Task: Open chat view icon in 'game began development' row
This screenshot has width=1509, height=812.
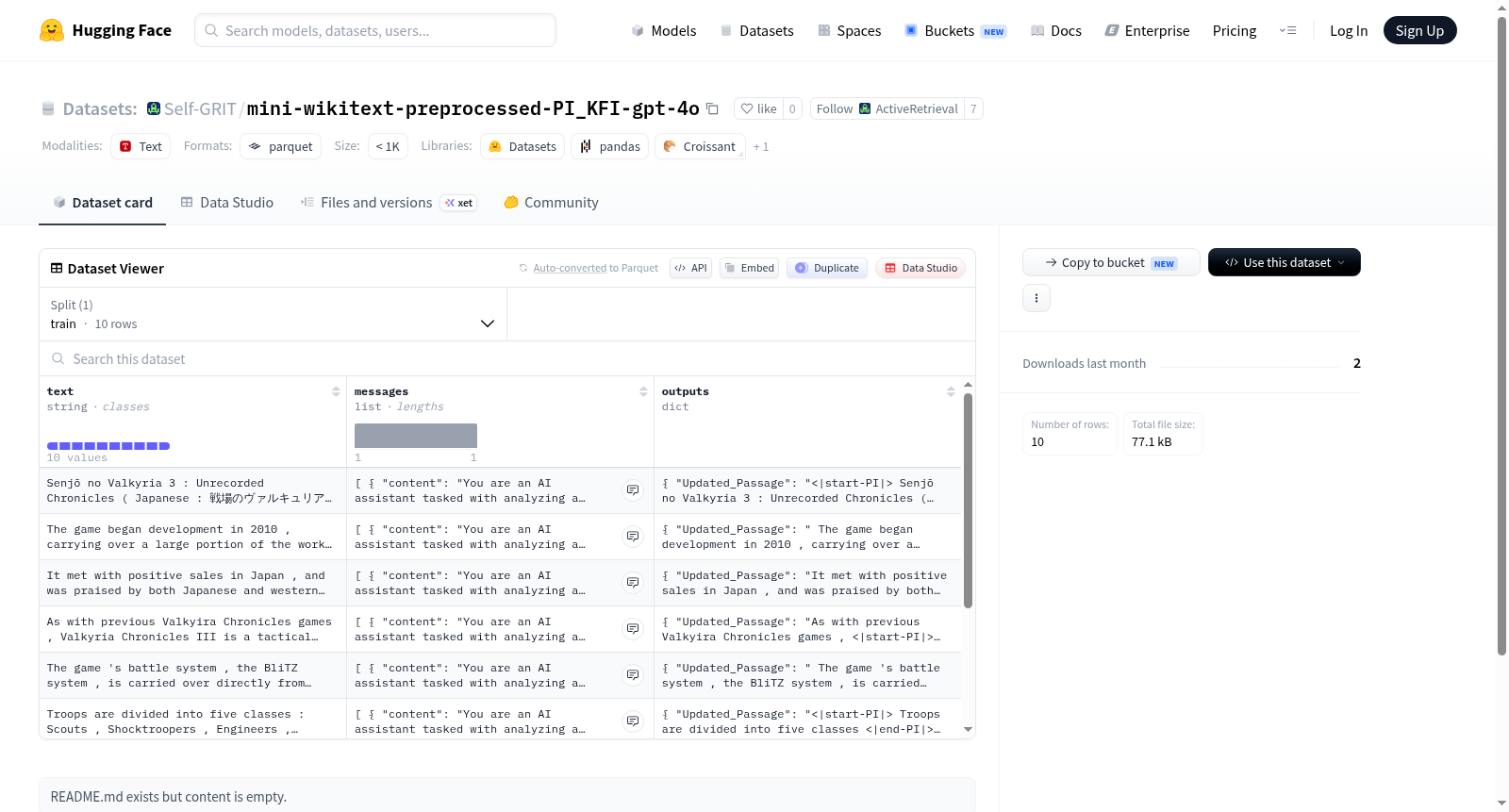Action: point(633,537)
